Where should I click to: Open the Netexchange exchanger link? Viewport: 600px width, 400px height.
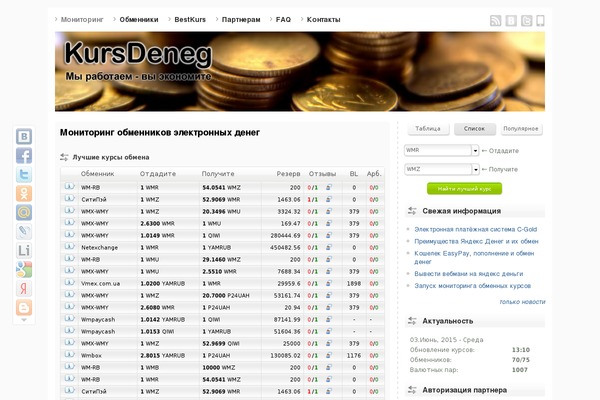click(99, 248)
